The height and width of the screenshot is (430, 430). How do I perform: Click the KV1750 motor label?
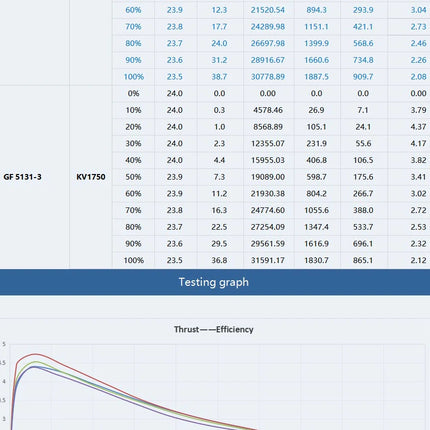coord(91,177)
